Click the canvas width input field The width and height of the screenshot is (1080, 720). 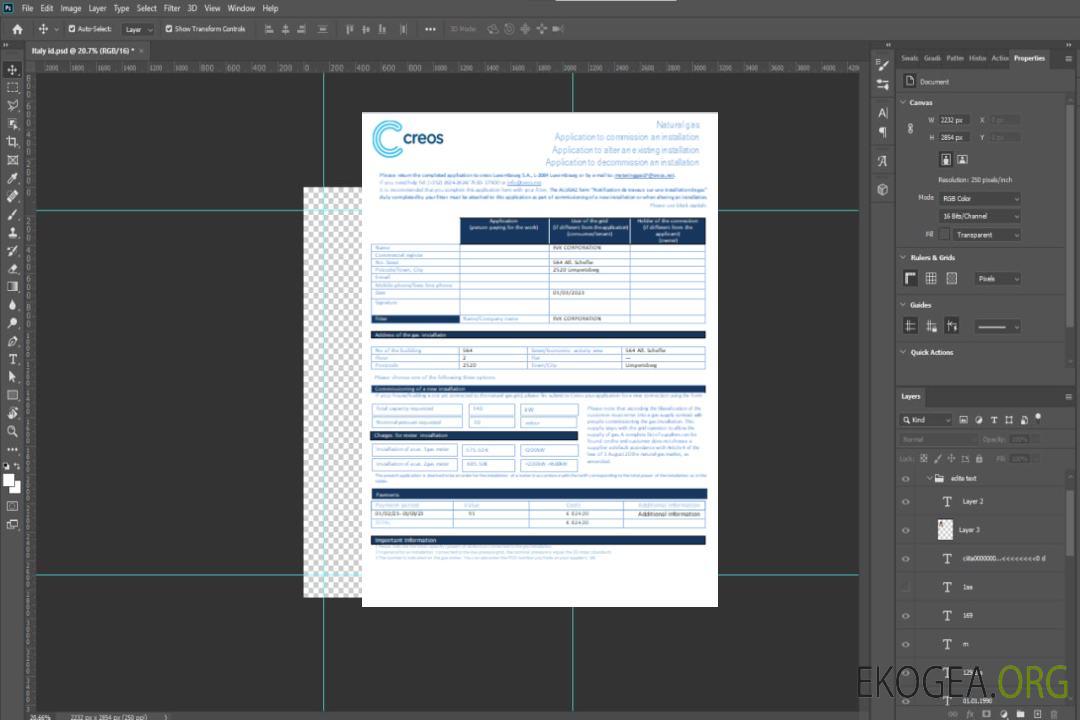pos(954,120)
